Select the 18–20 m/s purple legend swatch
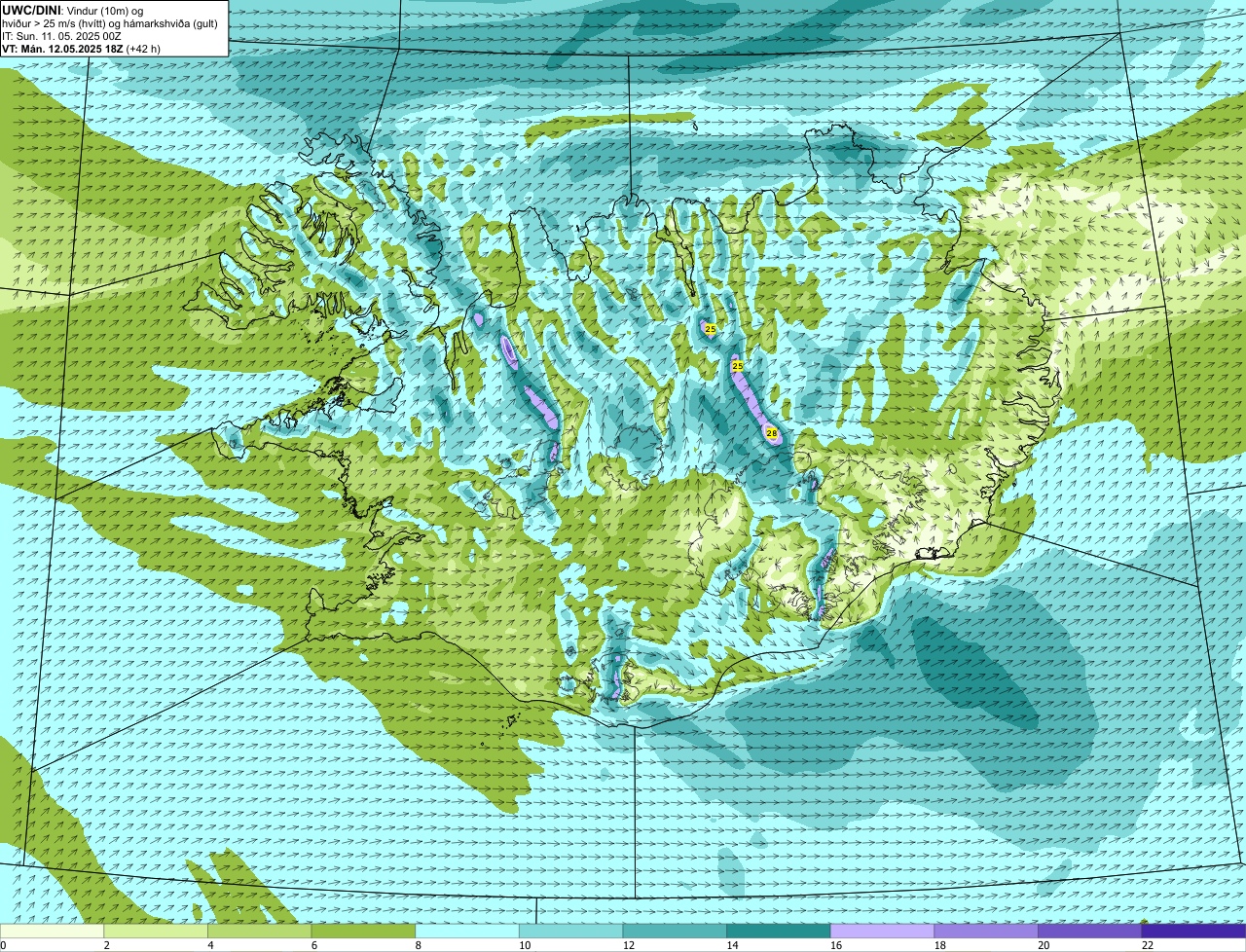1246x952 pixels. point(986,931)
